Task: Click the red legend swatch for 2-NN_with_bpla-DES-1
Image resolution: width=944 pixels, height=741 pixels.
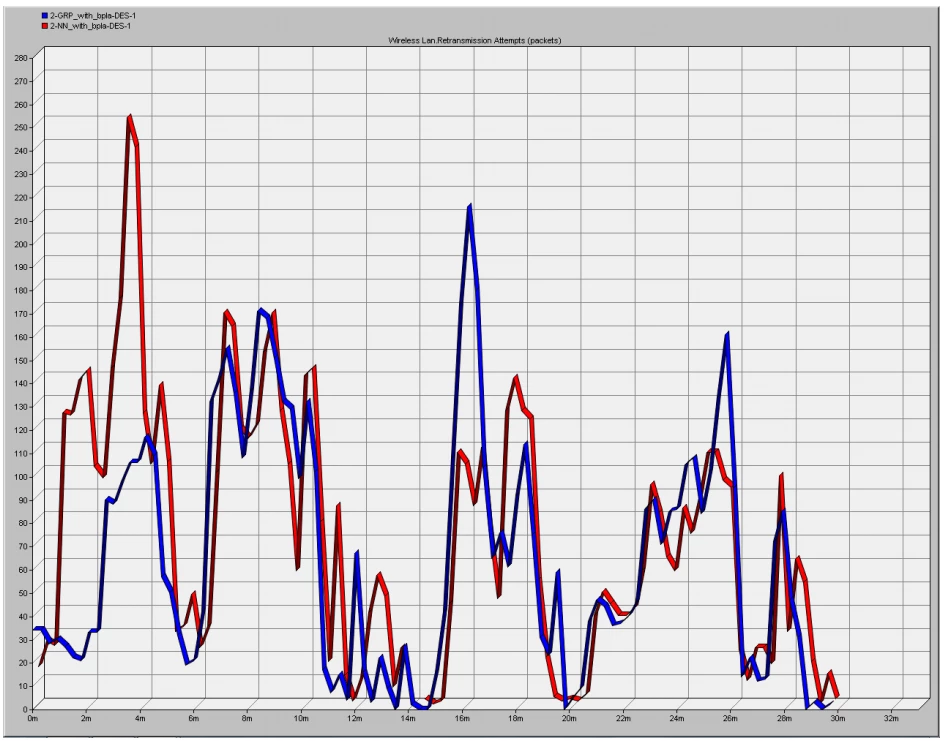Action: tap(45, 26)
